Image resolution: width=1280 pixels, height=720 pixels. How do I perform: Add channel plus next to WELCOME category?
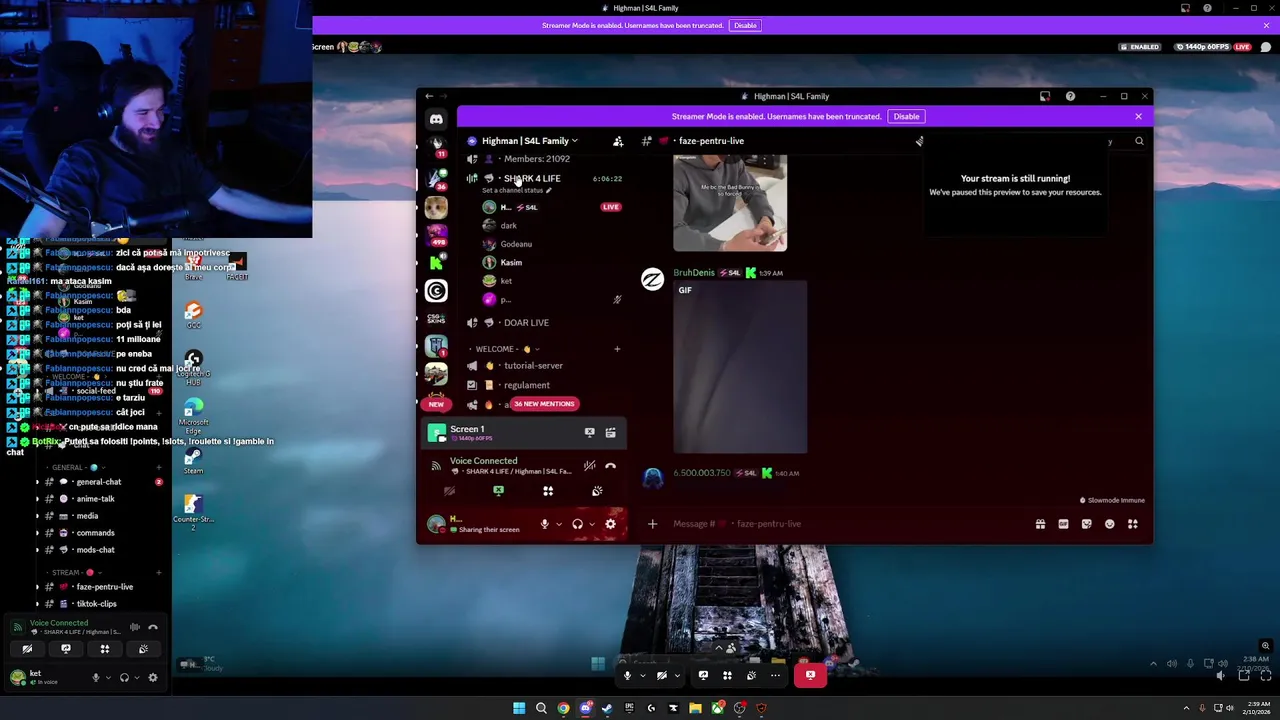click(617, 349)
